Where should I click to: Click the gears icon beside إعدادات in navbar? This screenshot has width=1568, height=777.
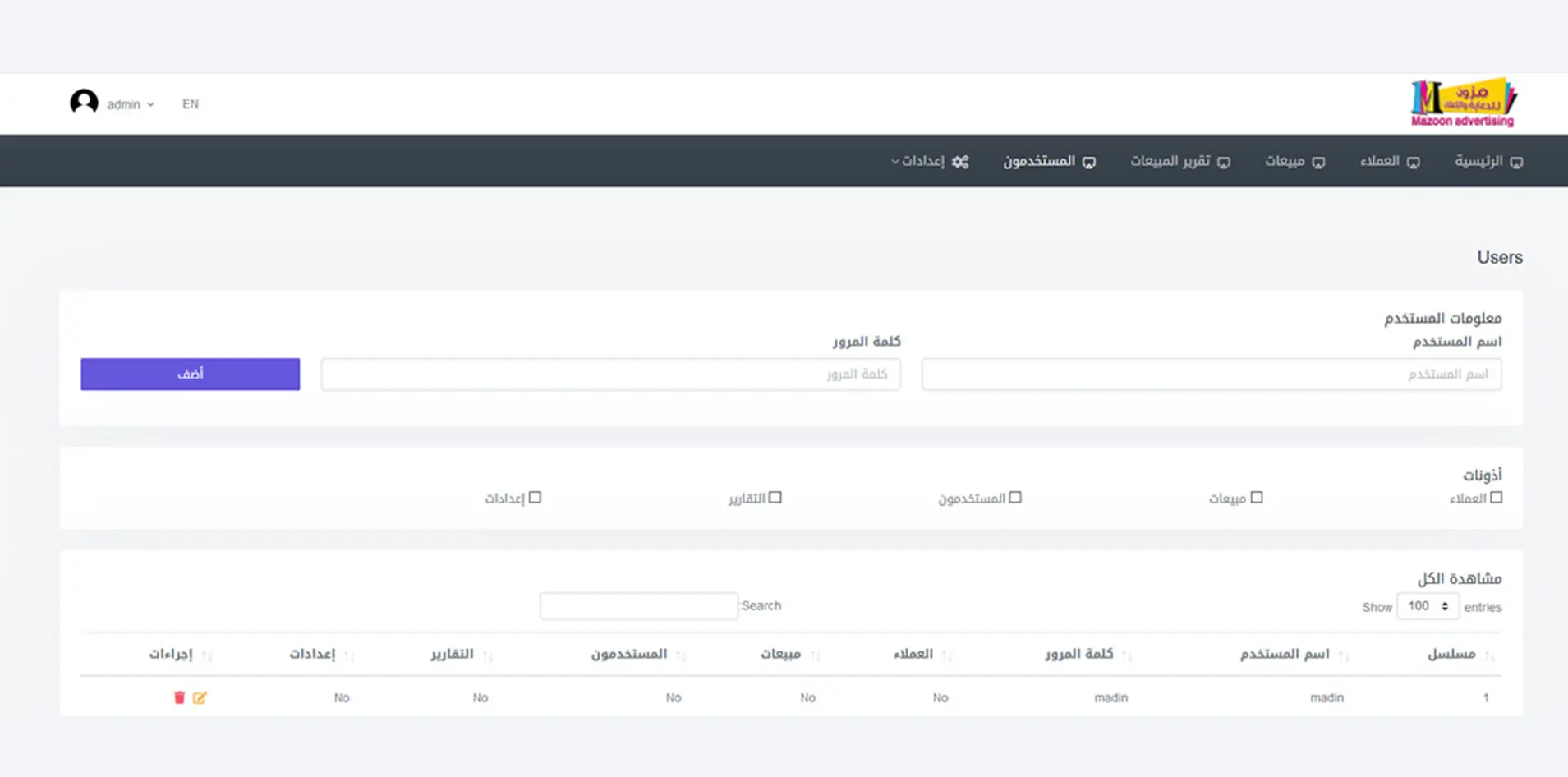point(960,162)
